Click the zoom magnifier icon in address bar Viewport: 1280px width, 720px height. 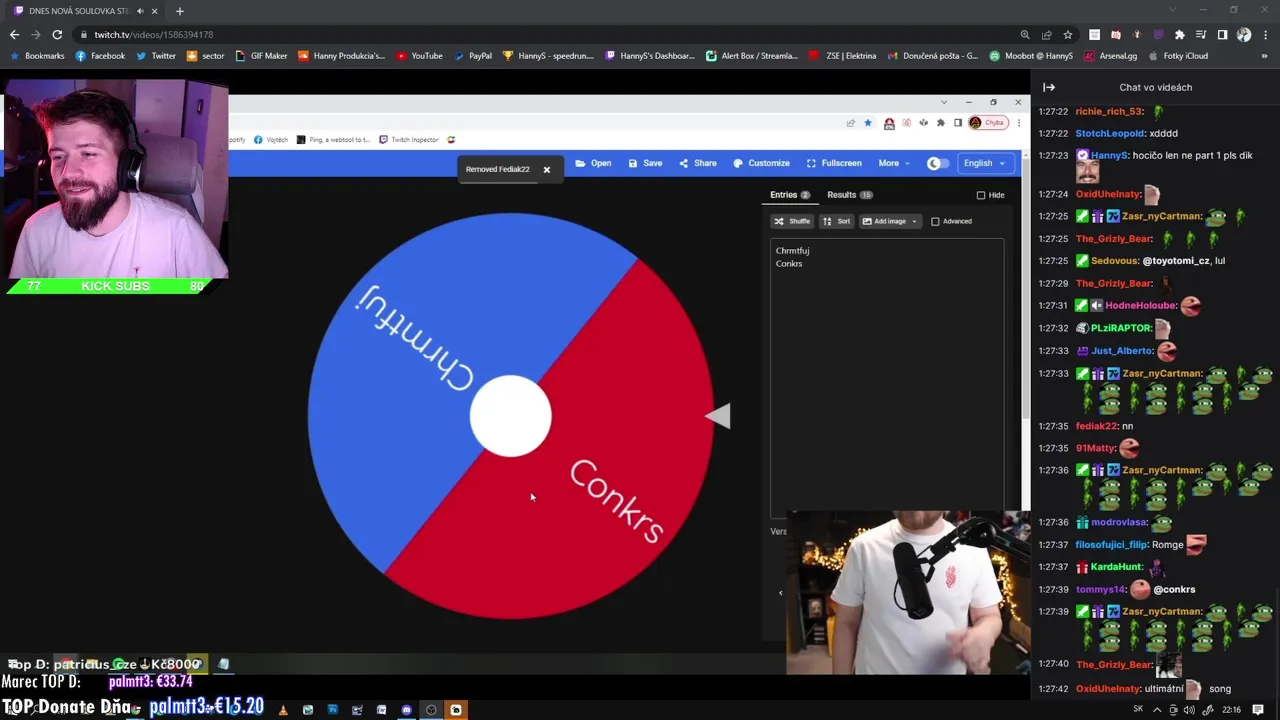1025,34
